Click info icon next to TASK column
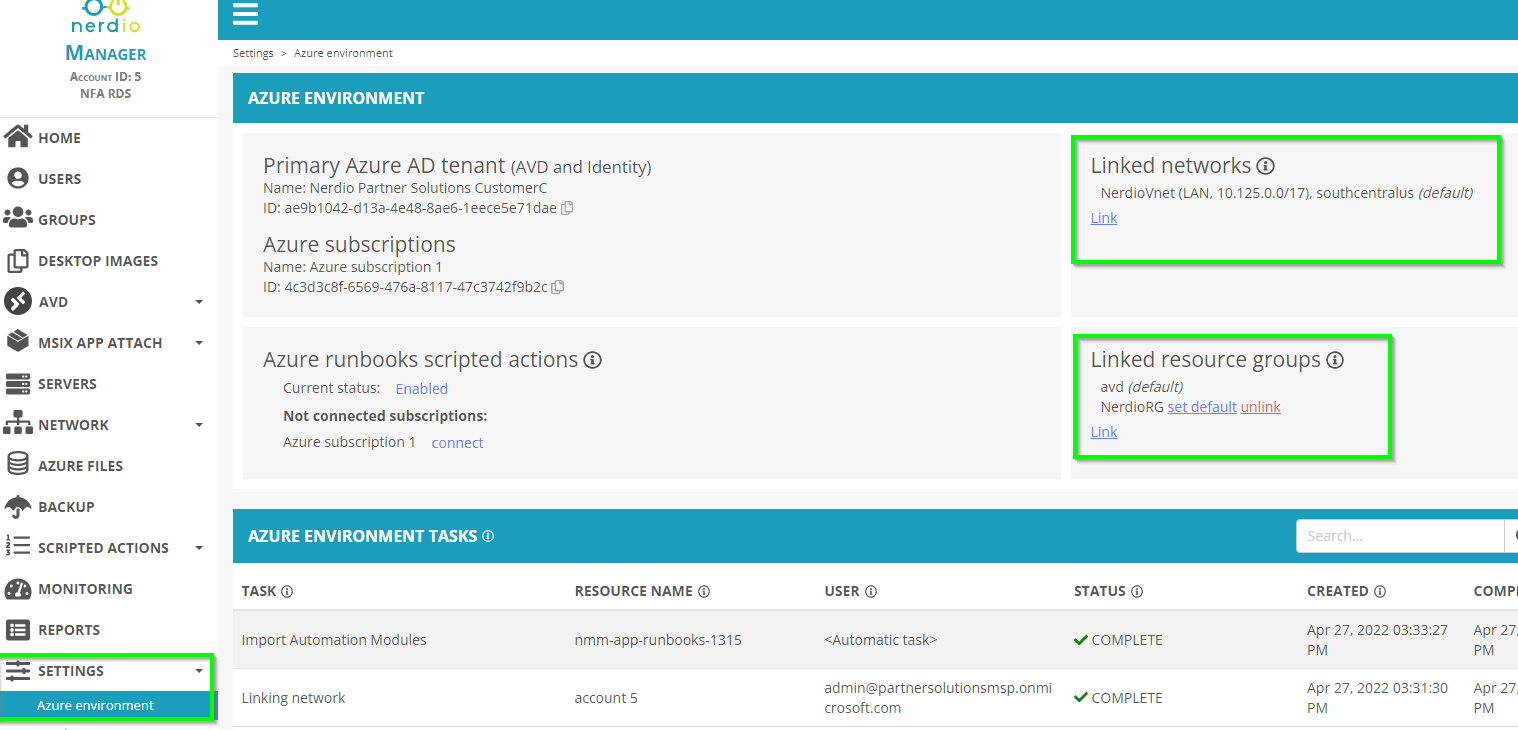This screenshot has width=1518, height=730. 287,591
